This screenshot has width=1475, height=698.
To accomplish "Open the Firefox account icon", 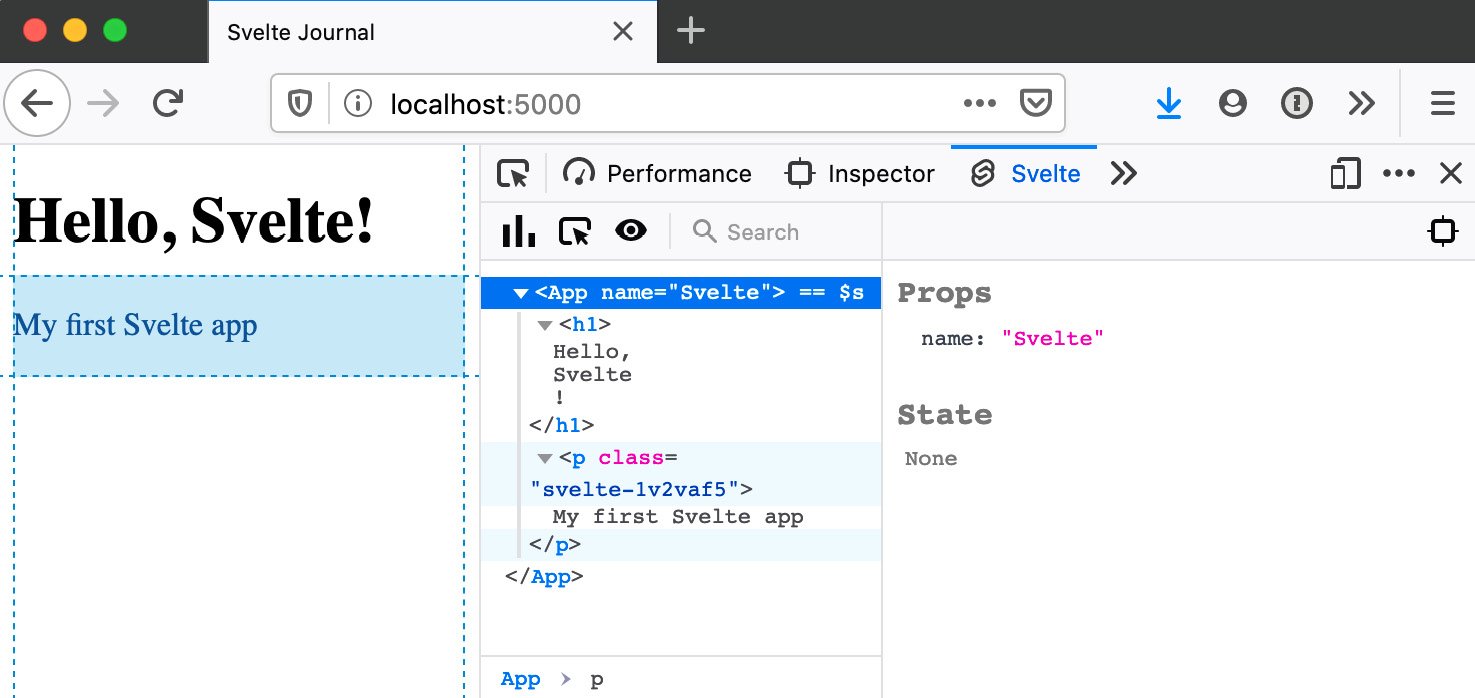I will point(1233,103).
